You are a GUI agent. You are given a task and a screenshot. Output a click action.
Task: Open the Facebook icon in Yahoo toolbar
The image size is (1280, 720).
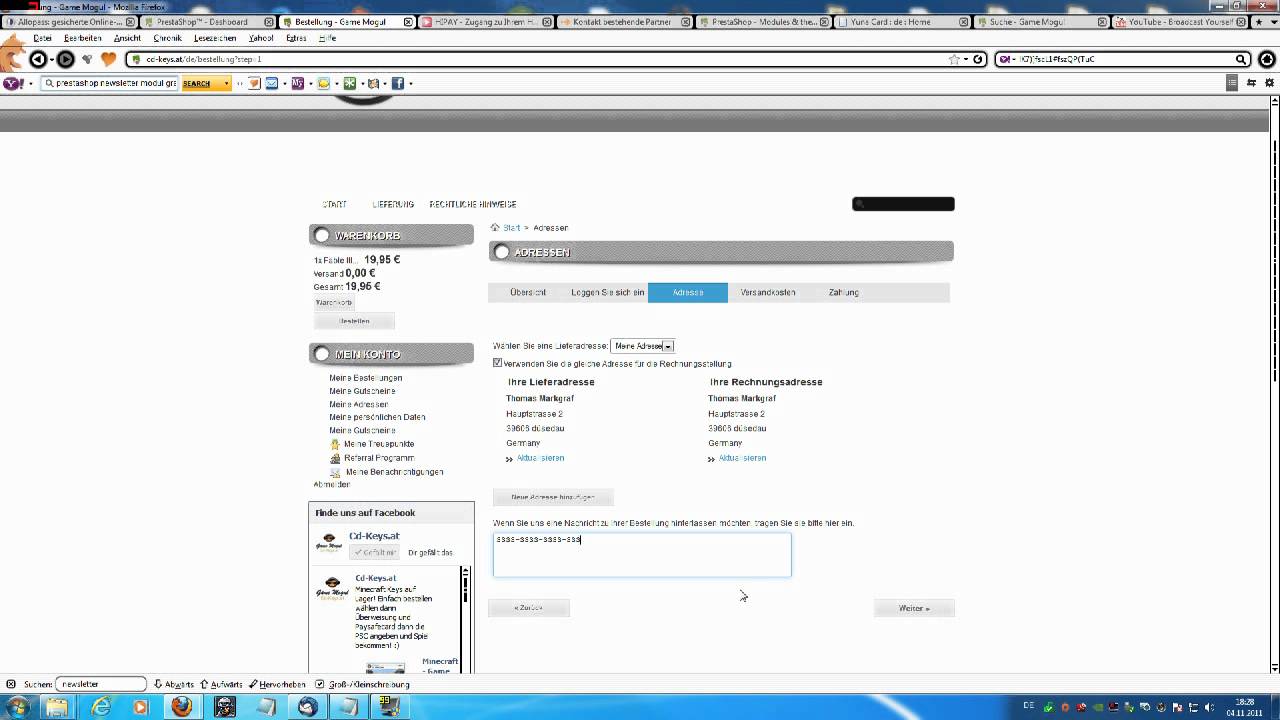click(x=397, y=83)
